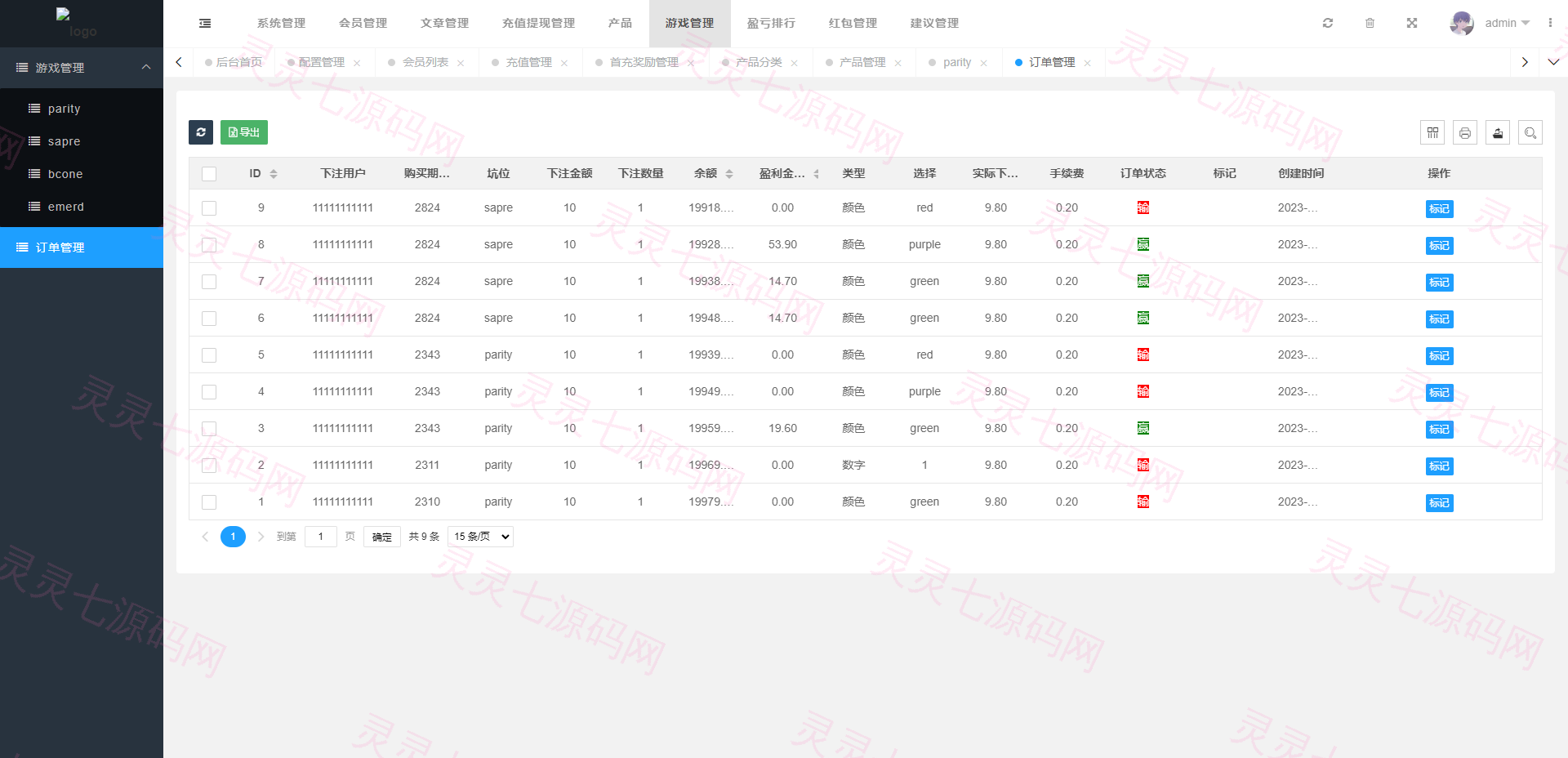Click the printer icon above the table
1568x758 pixels.
tap(1465, 132)
